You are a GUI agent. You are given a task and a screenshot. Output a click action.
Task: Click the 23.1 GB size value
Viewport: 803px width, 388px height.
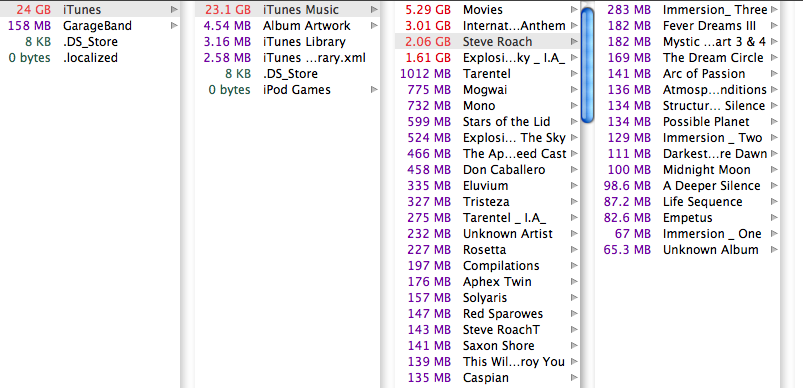point(228,10)
